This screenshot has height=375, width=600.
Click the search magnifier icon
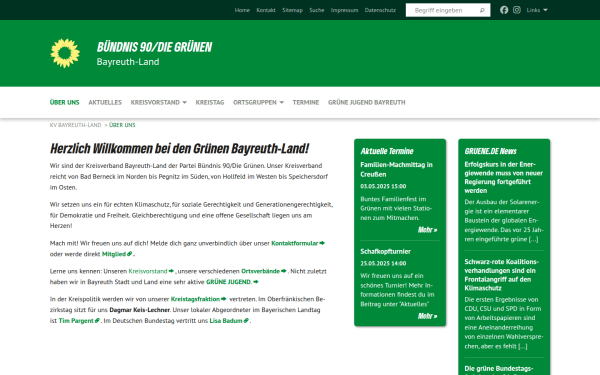tap(482, 10)
